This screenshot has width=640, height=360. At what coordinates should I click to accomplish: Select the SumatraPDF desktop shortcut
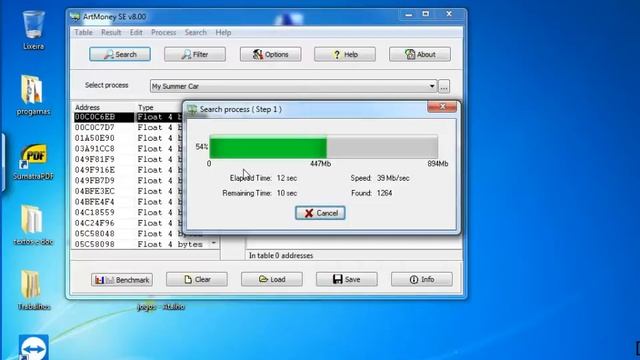pyautogui.click(x=33, y=162)
